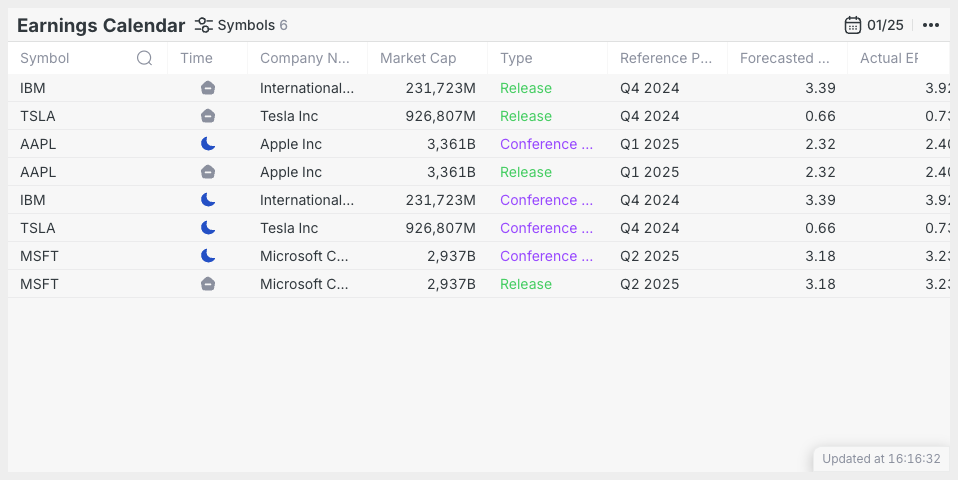Select TSLA symbol in the Release row
The width and height of the screenshot is (958, 480).
pos(37,116)
